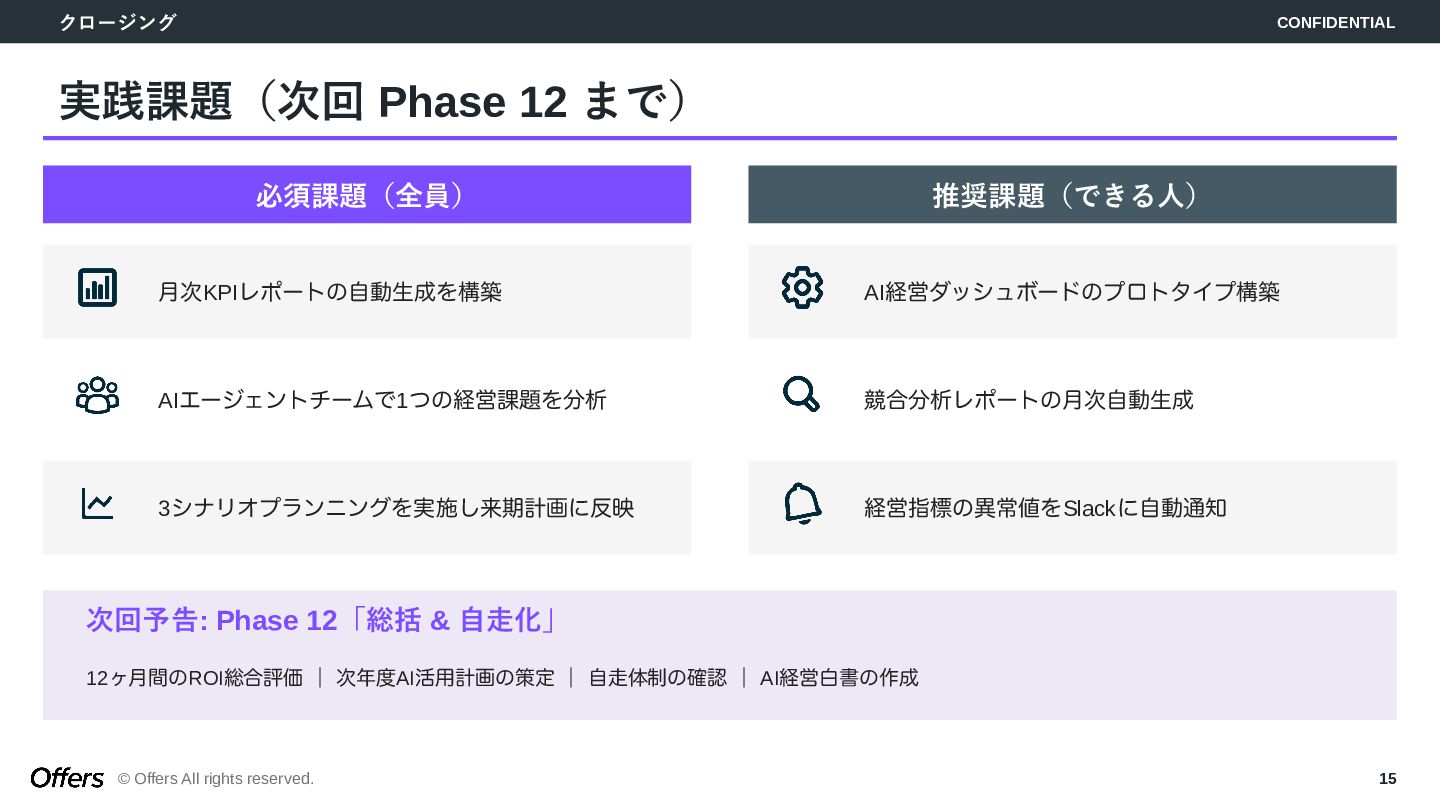Click 経営指標の異常値をSlackに自動通知 text

(x=1045, y=508)
